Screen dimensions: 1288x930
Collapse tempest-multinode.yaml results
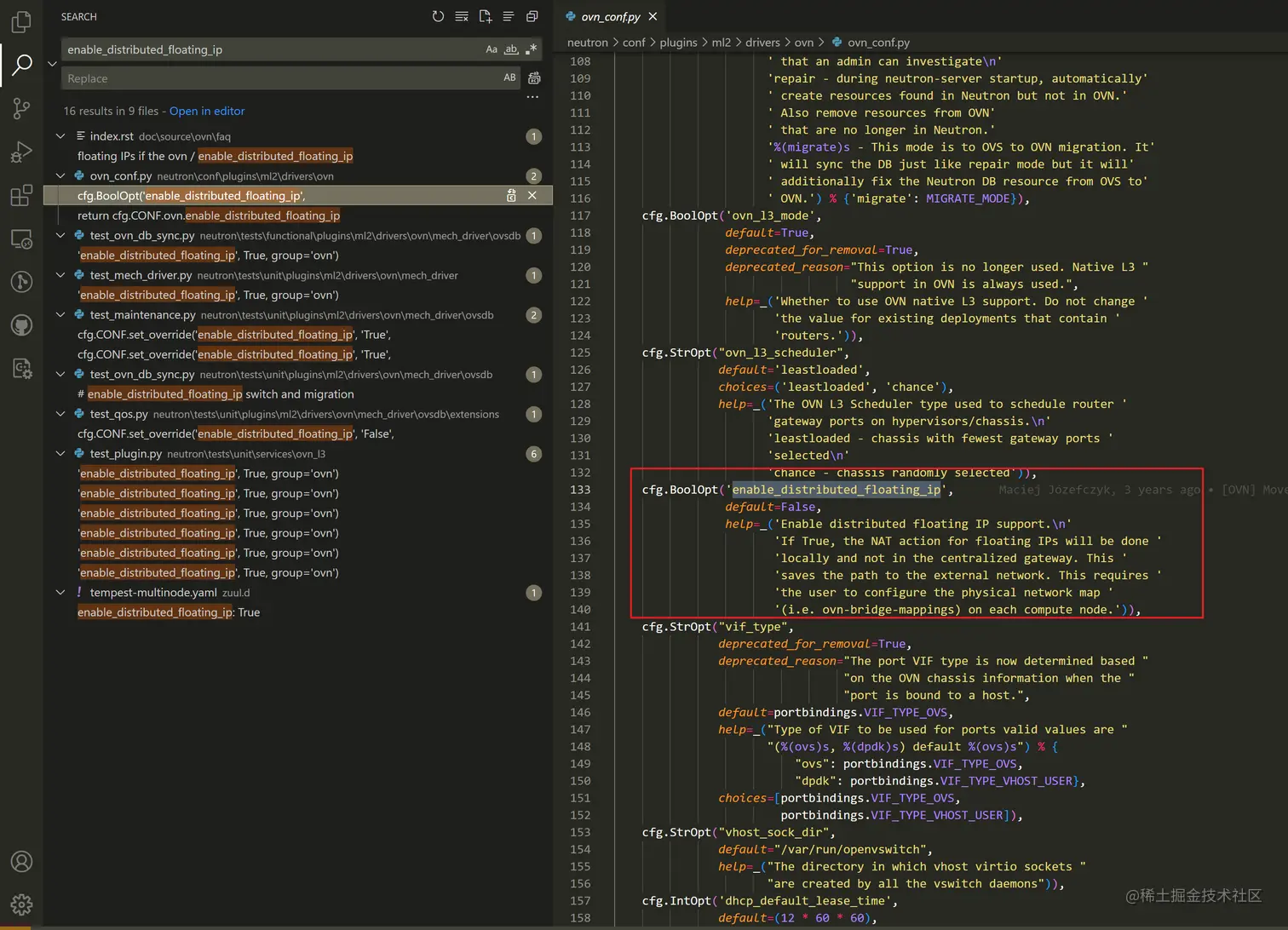click(x=60, y=593)
